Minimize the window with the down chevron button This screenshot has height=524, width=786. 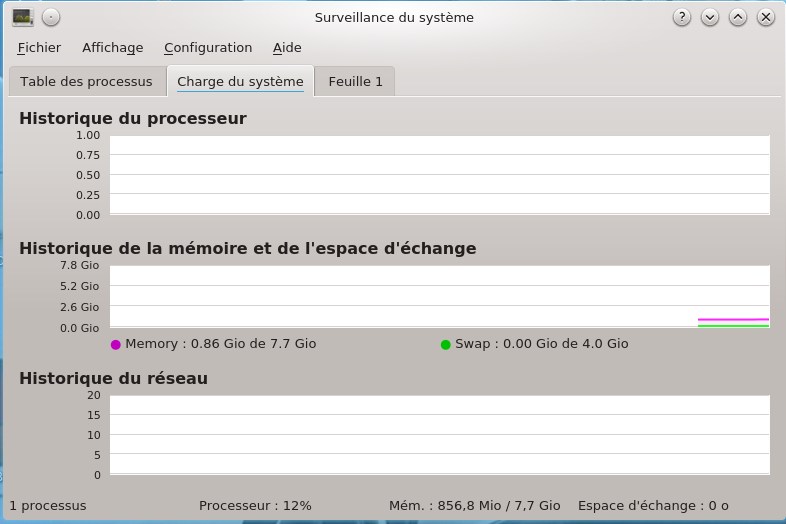tap(710, 17)
